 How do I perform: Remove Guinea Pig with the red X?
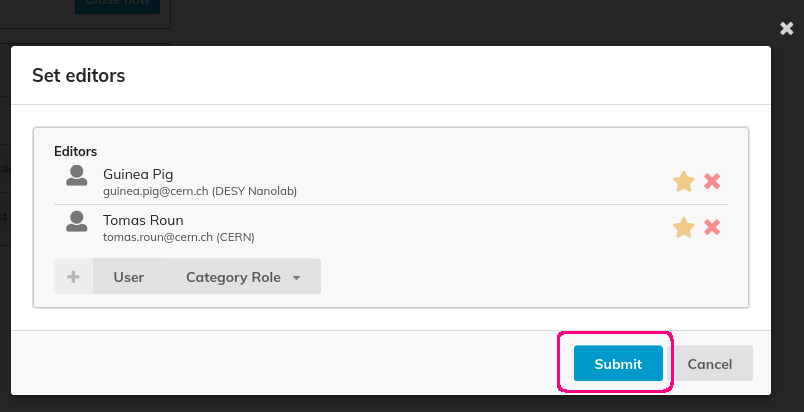tap(712, 181)
